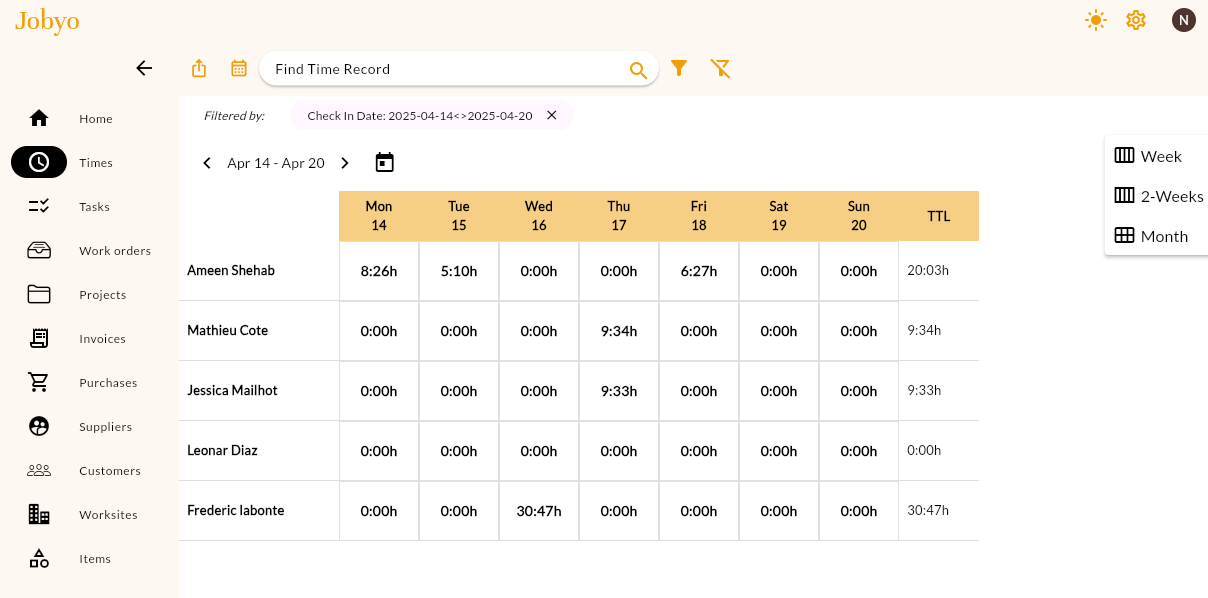Click the filter funnel icon
The height and width of the screenshot is (598, 1208).
680,68
